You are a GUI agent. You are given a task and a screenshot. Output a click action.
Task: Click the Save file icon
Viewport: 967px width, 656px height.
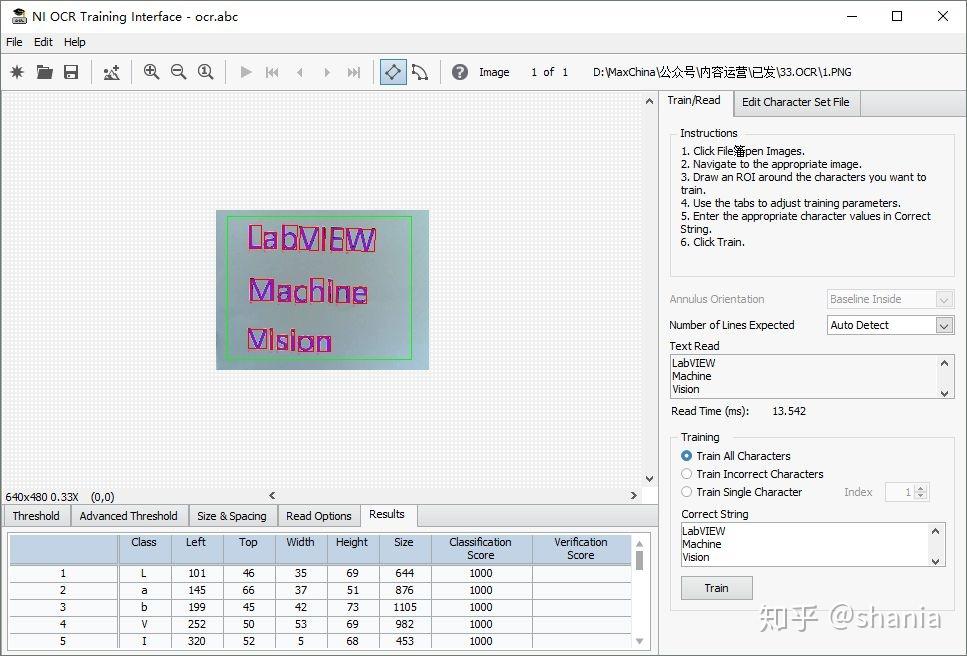point(70,72)
